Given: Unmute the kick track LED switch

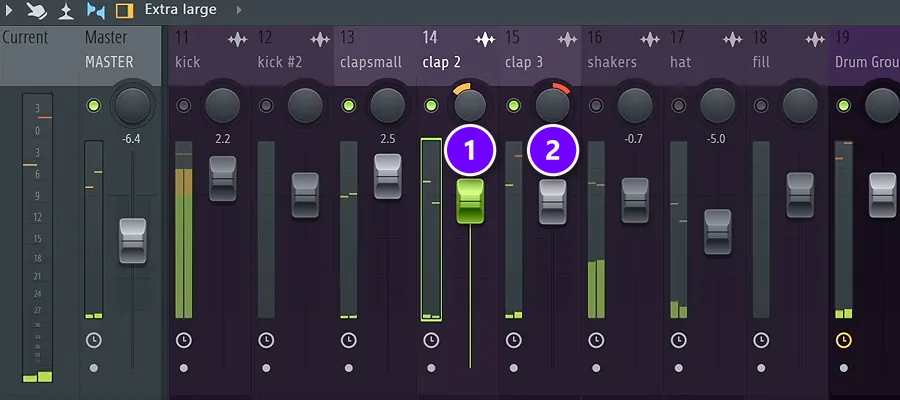Looking at the screenshot, I should click(x=183, y=106).
